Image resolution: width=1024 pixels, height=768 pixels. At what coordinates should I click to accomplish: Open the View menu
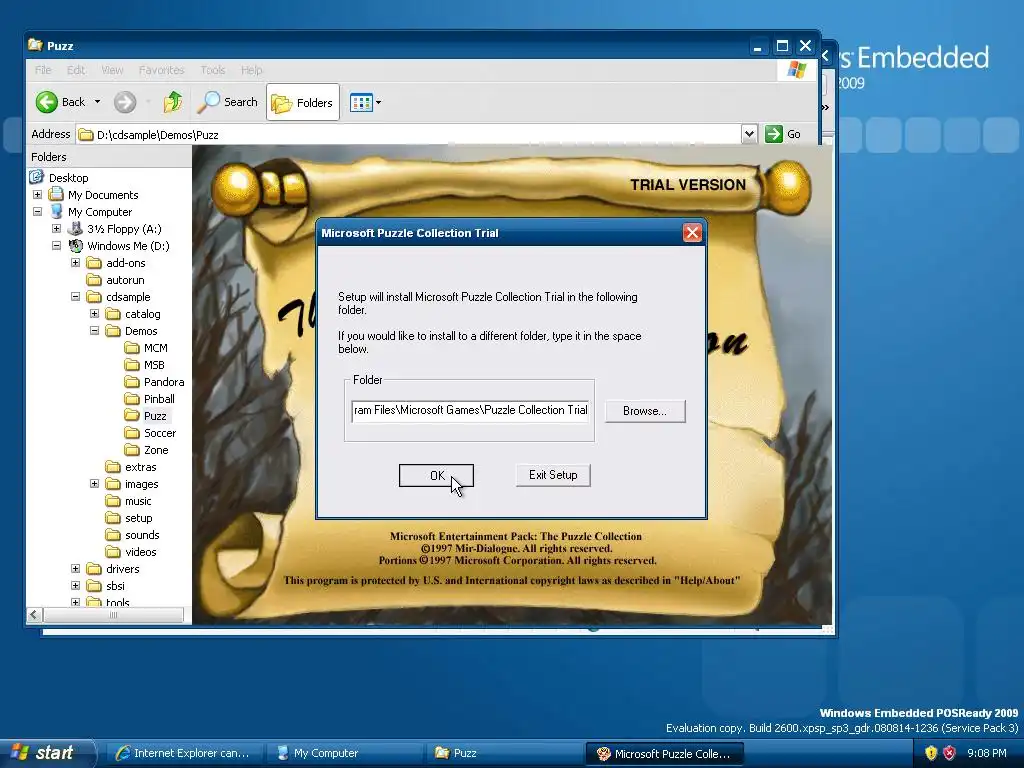[x=112, y=70]
